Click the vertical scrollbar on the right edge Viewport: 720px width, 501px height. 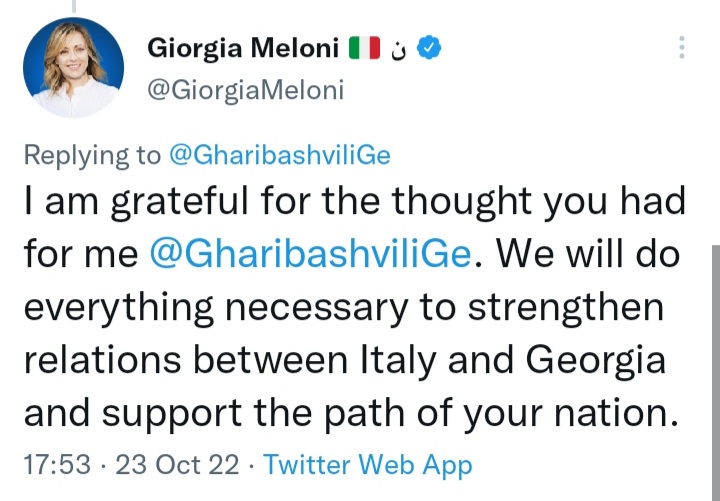tap(714, 370)
